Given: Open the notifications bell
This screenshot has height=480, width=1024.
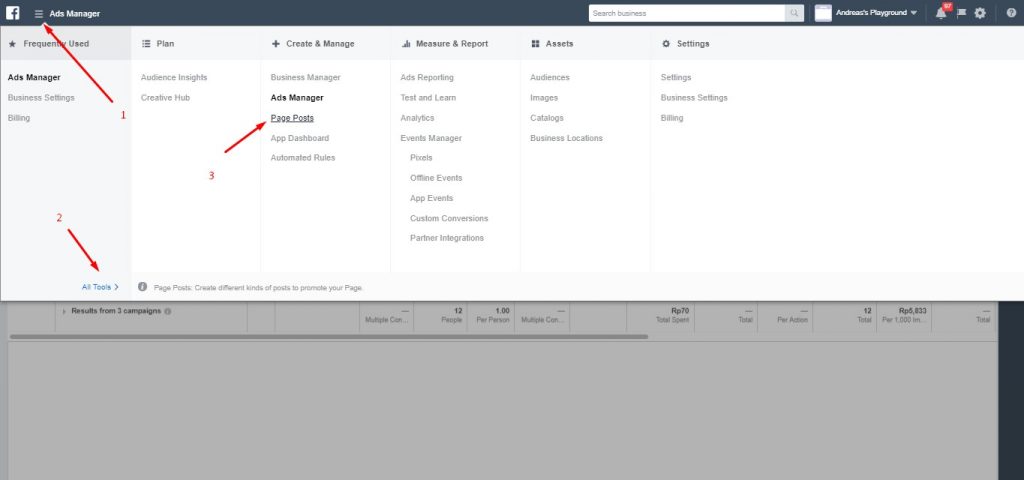Looking at the screenshot, I should (941, 13).
